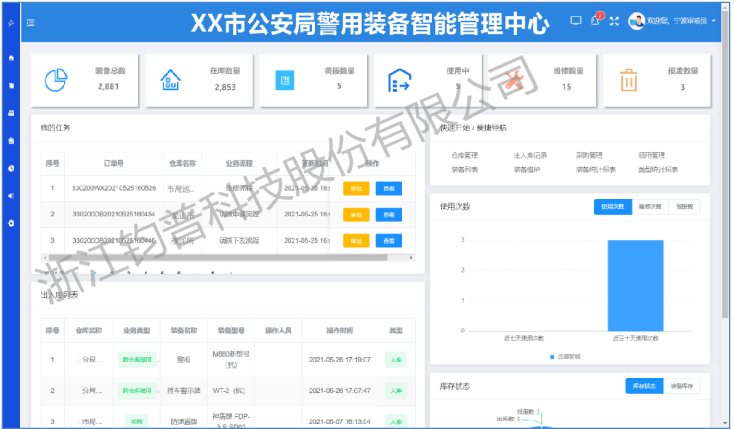Click the yellow 审批 button for order 330200DB20210525160454
Image resolution: width=734 pixels, height=429 pixels.
(356, 214)
